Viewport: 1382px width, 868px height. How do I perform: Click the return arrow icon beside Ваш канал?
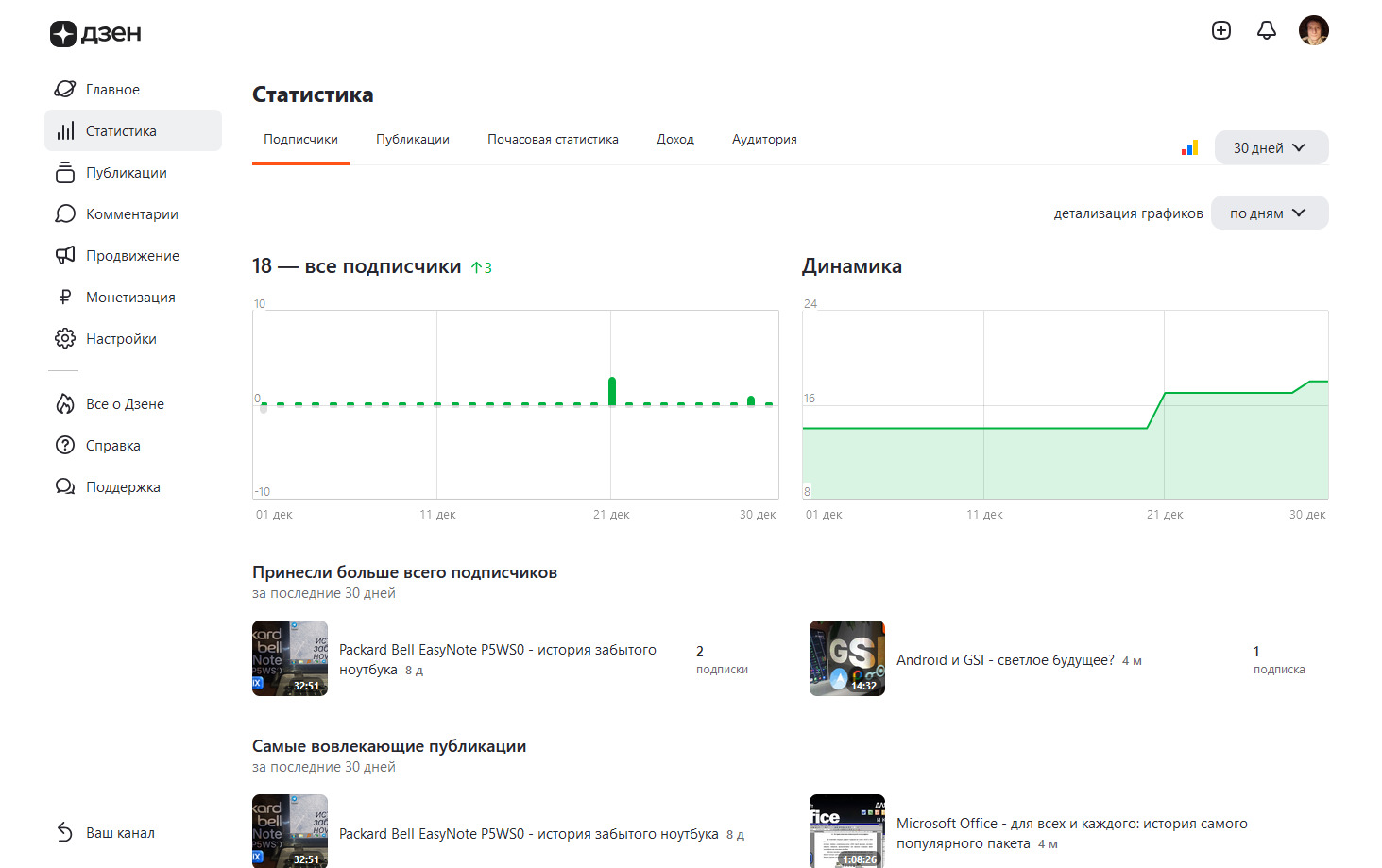pyautogui.click(x=65, y=832)
